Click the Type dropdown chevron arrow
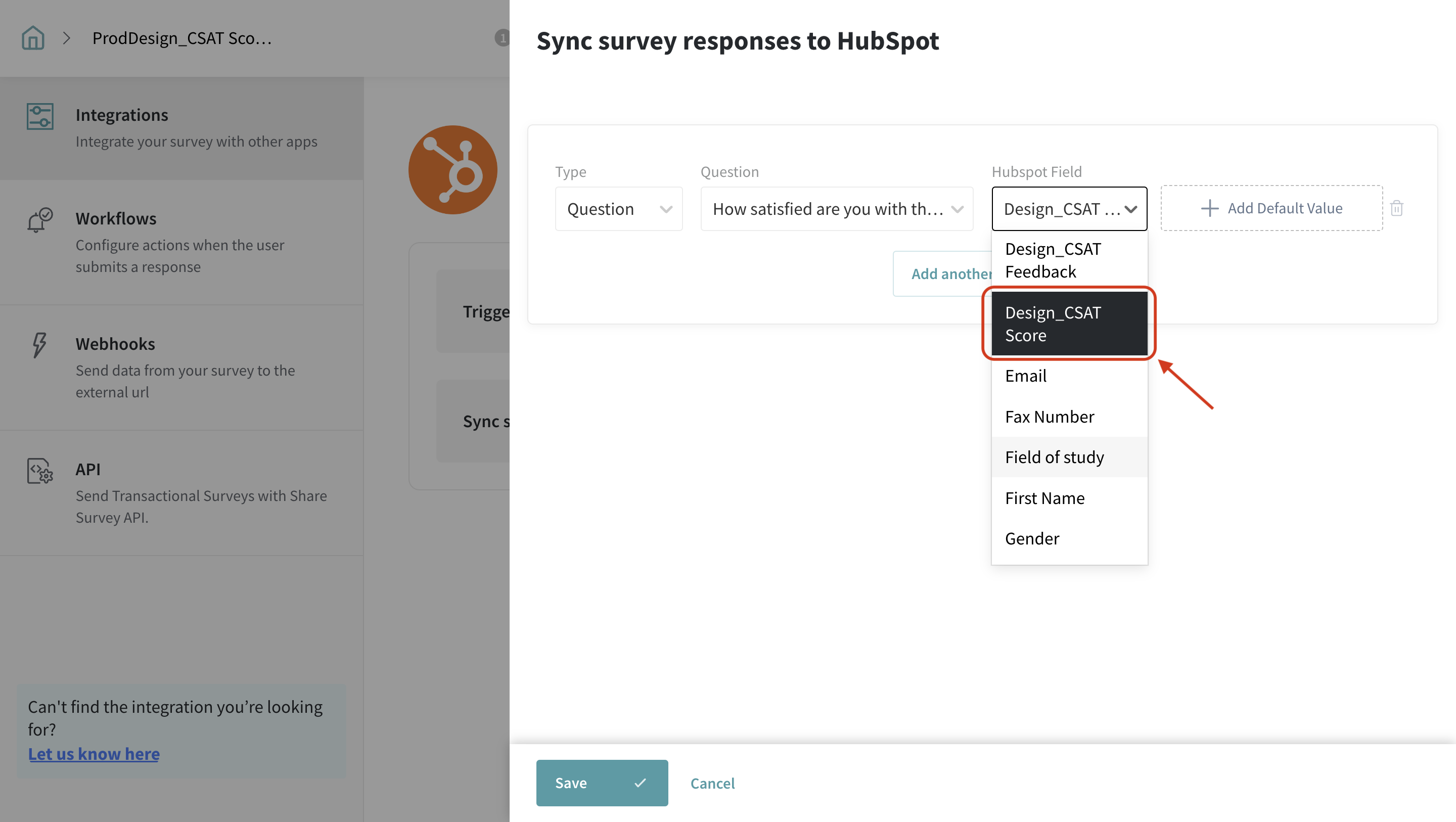The height and width of the screenshot is (822, 1456). point(666,209)
